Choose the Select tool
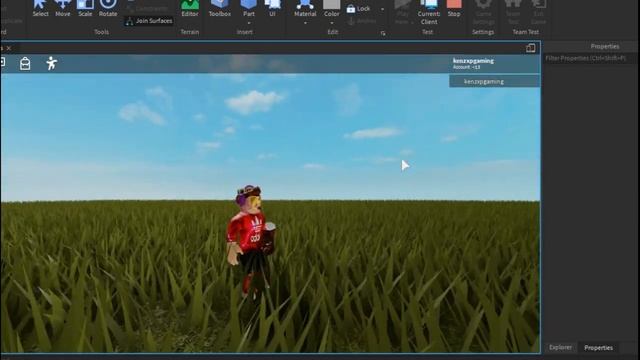This screenshot has height=360, width=640. 40,8
